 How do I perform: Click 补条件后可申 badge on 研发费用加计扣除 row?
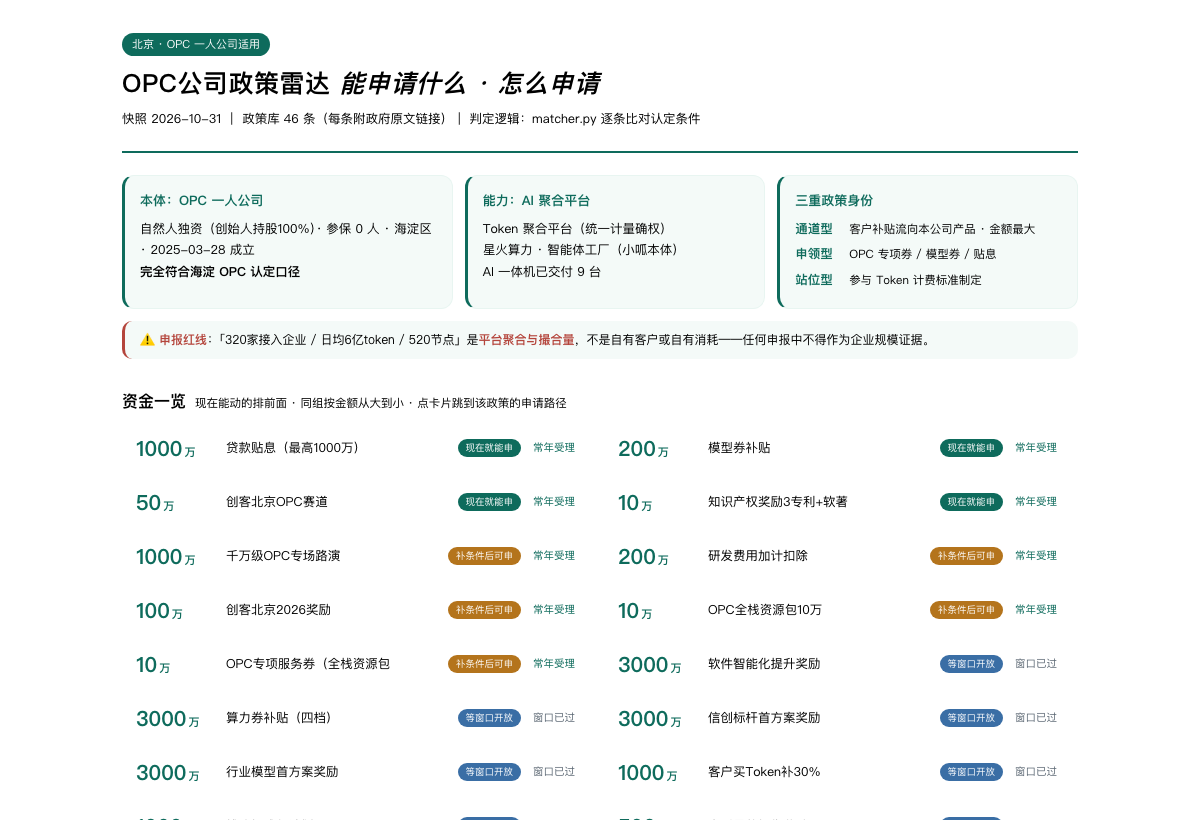[x=966, y=556]
